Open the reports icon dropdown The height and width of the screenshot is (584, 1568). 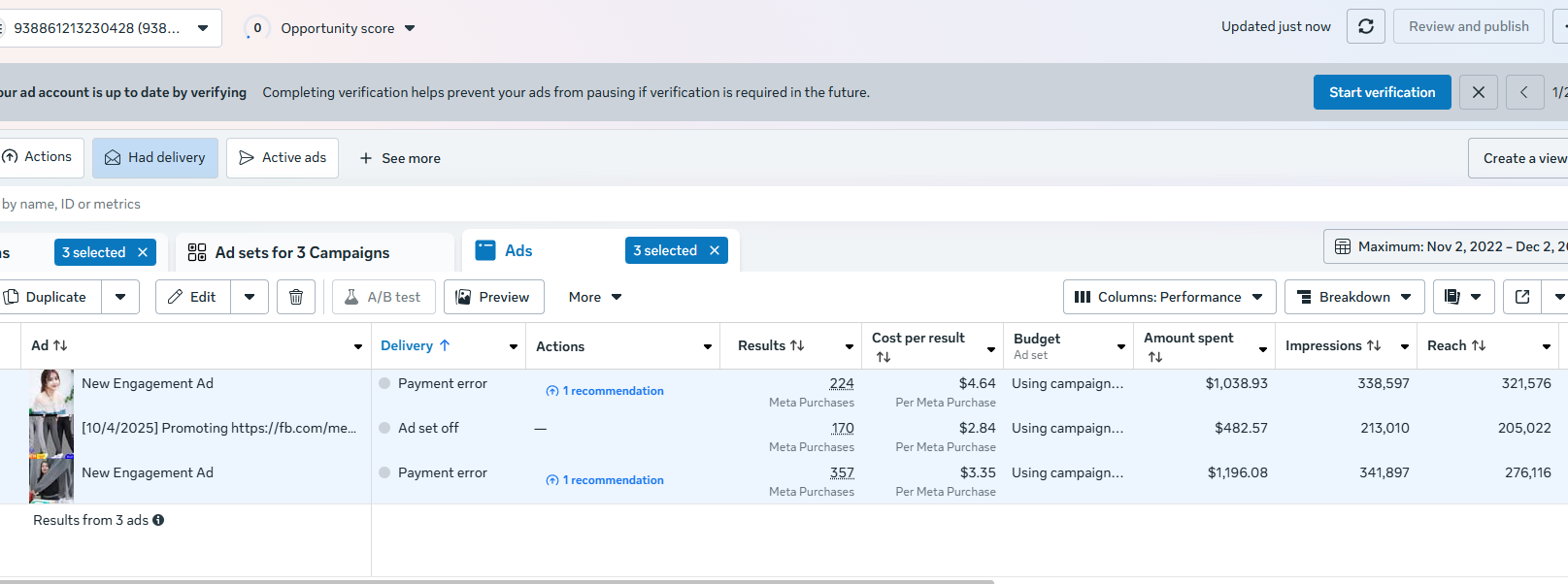pos(1463,297)
